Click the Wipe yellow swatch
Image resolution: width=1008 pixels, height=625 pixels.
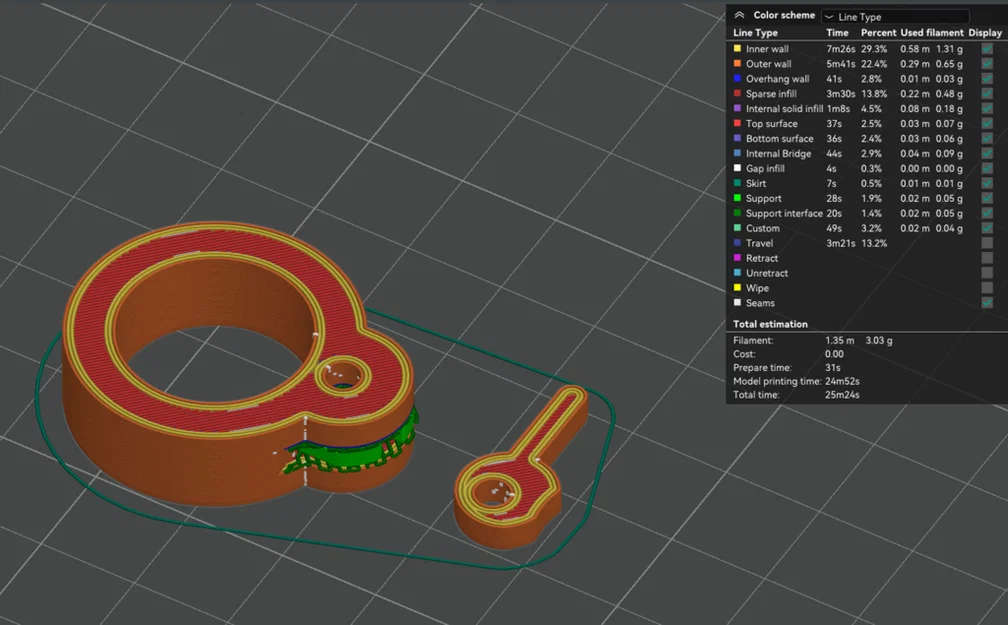click(737, 287)
